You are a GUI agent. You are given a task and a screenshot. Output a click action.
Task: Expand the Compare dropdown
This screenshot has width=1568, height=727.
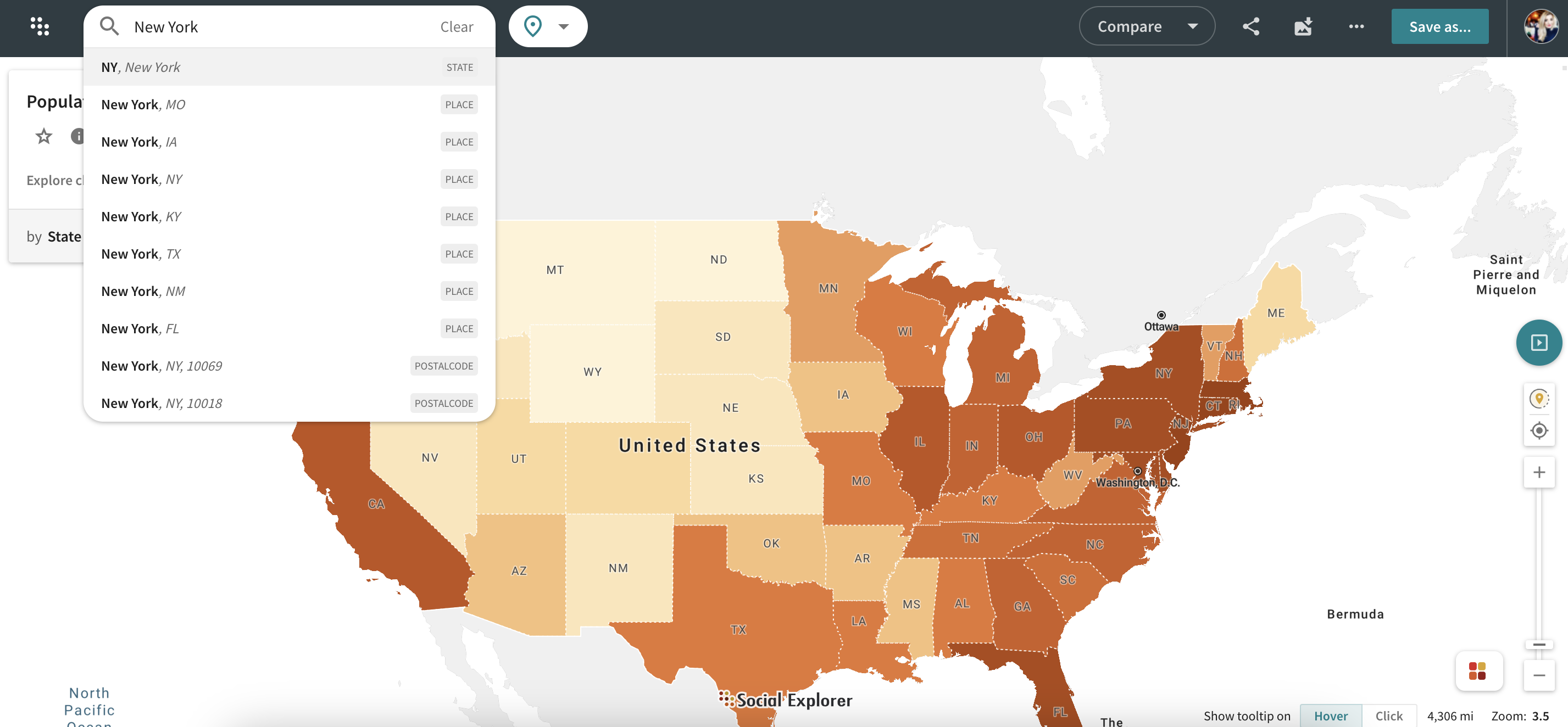(1146, 26)
